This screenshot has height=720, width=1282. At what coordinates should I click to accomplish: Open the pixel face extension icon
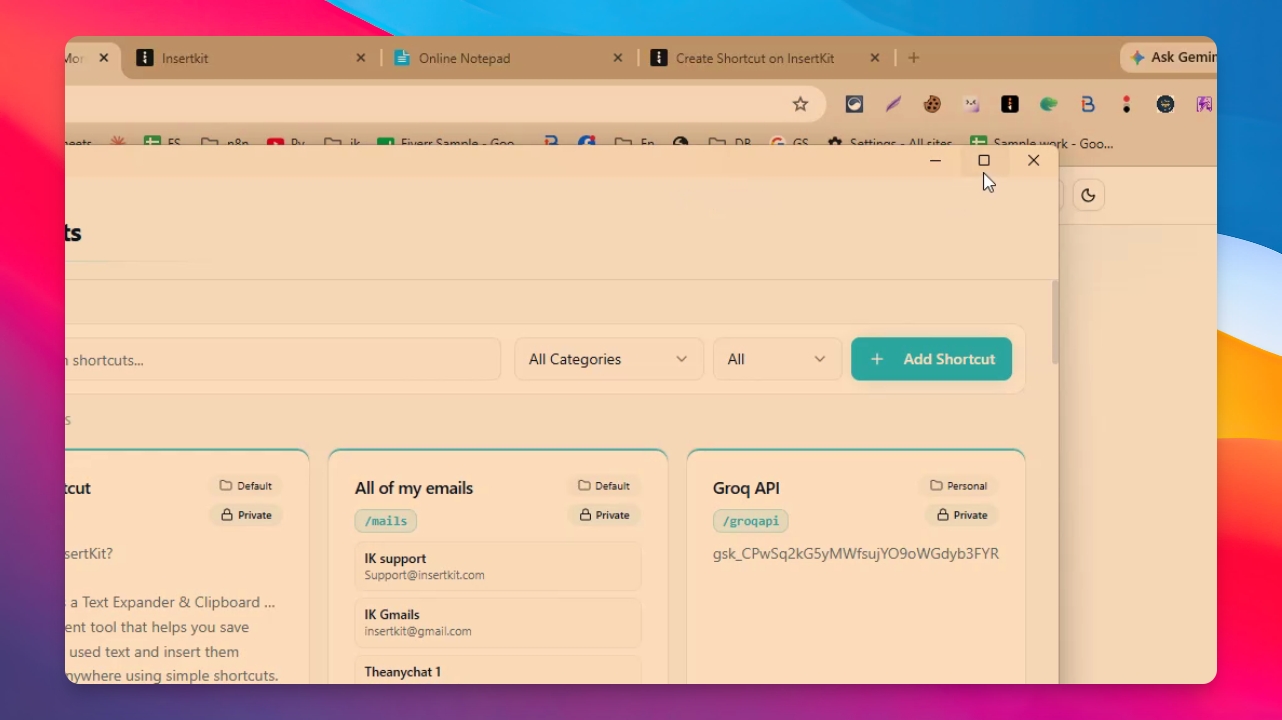971,104
